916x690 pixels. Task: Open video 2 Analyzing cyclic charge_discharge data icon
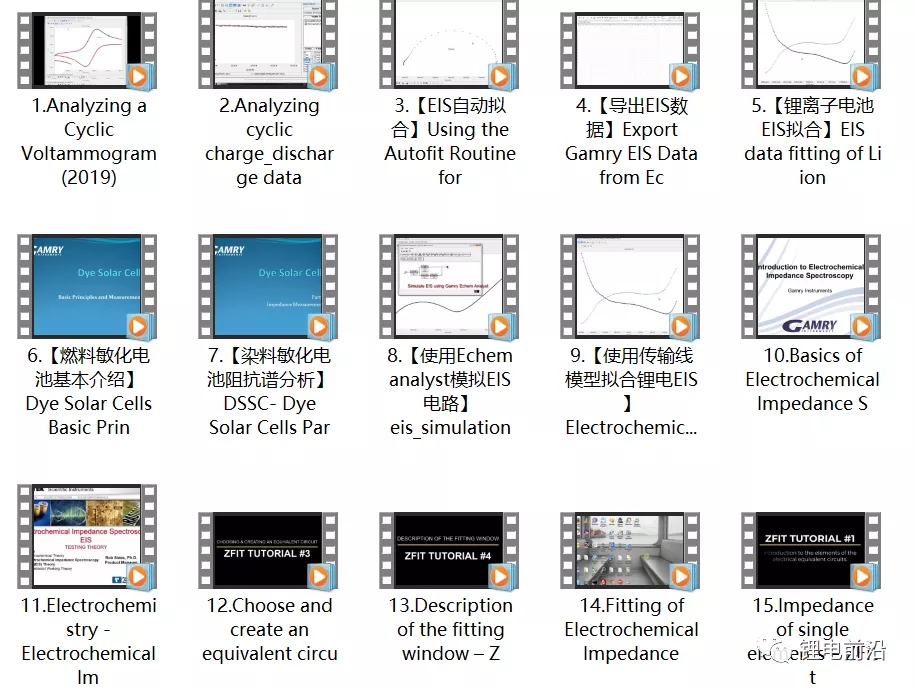click(269, 44)
